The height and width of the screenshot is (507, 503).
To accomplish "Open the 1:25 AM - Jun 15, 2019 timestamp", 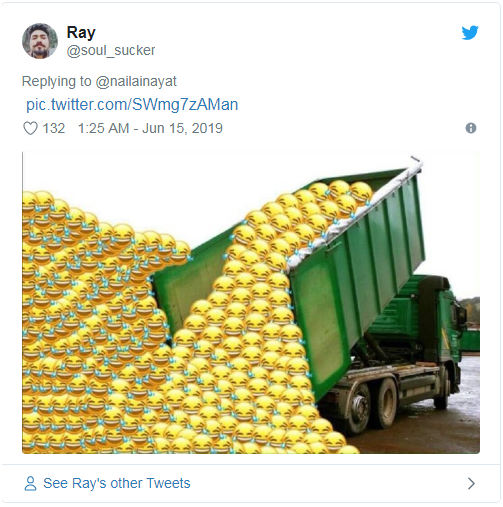I will coord(150,128).
